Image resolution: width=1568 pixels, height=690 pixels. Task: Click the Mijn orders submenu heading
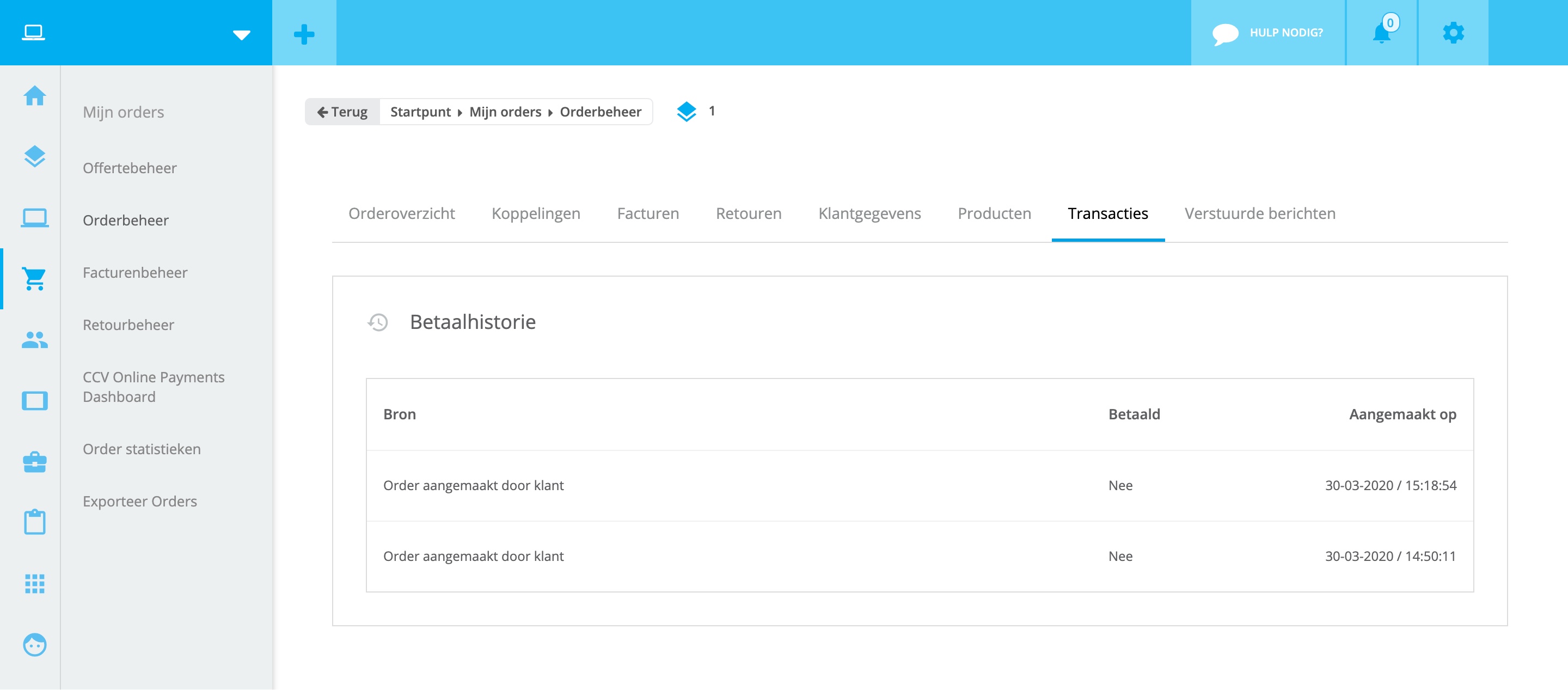point(124,113)
